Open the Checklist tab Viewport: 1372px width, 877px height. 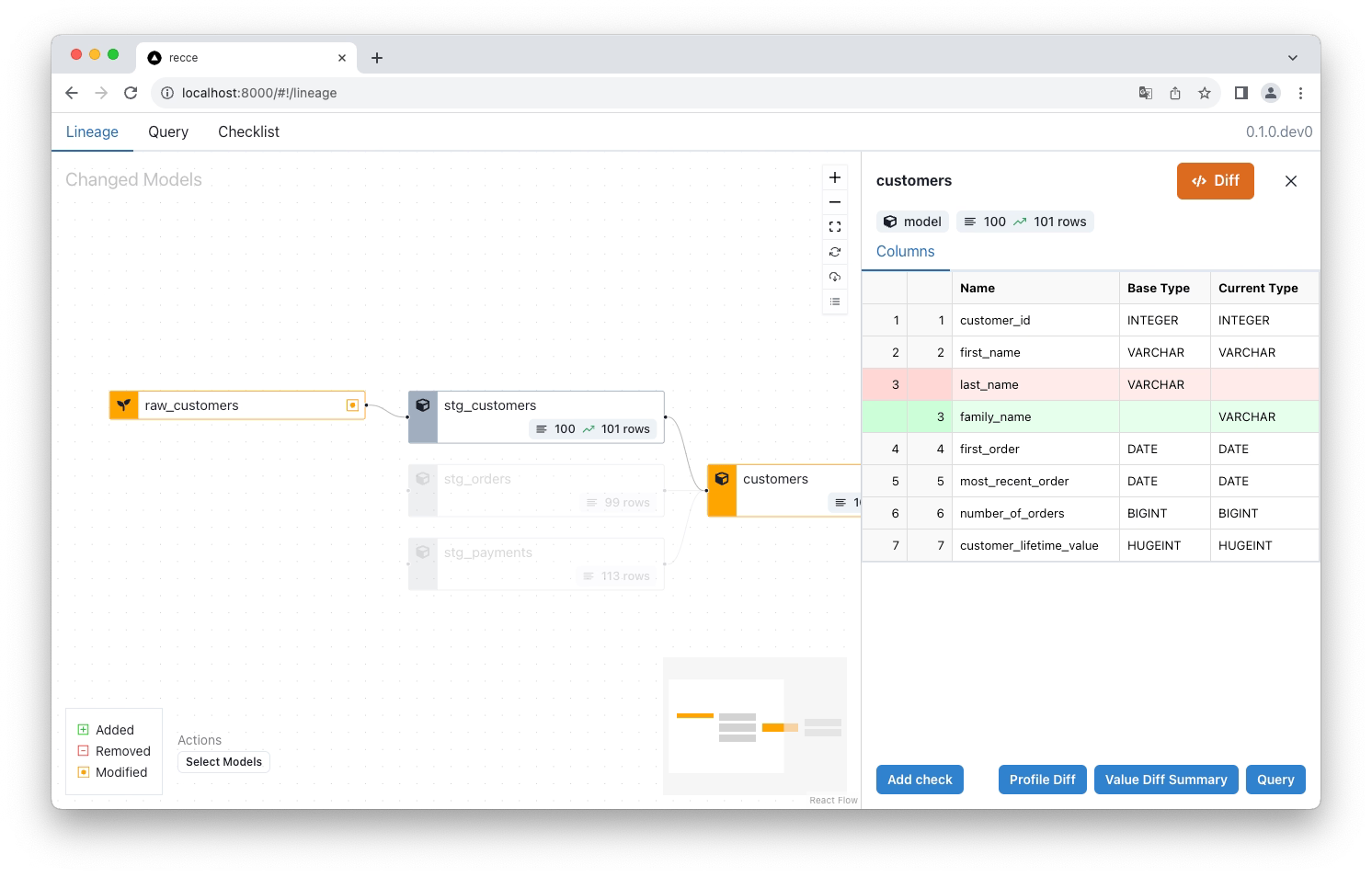(x=247, y=131)
